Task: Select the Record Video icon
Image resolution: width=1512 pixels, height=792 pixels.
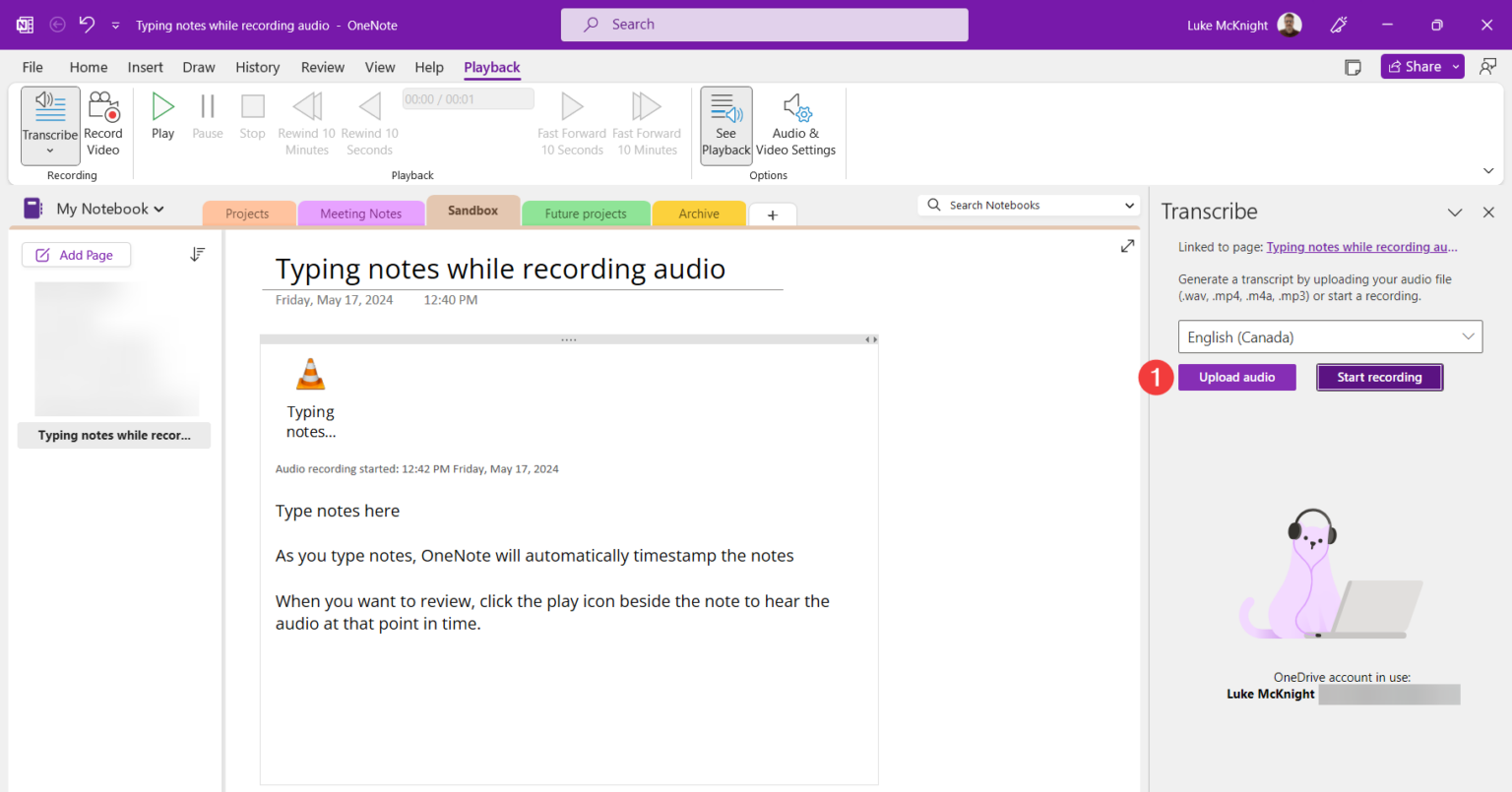Action: (102, 106)
